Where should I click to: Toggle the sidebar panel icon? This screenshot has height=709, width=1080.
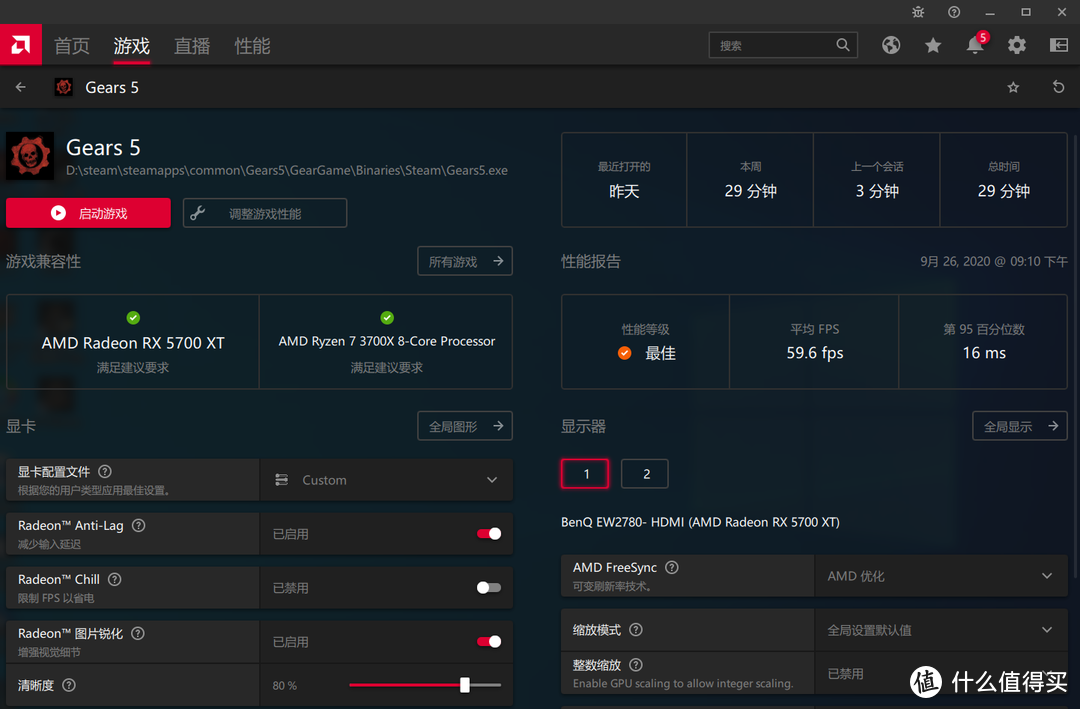click(x=1059, y=45)
